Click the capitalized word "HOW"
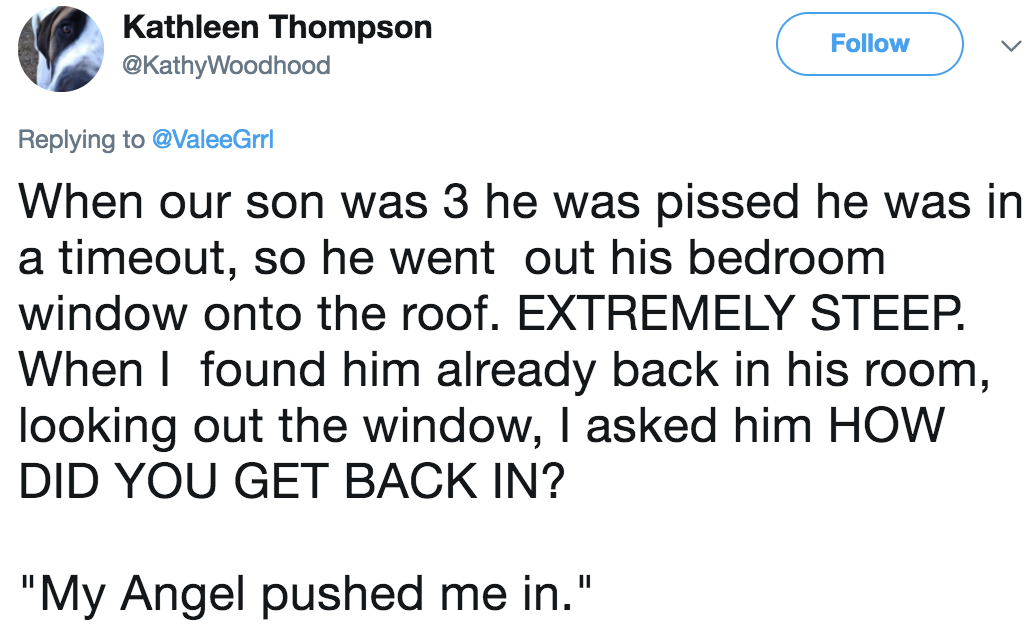This screenshot has height=628, width=1032. point(887,425)
